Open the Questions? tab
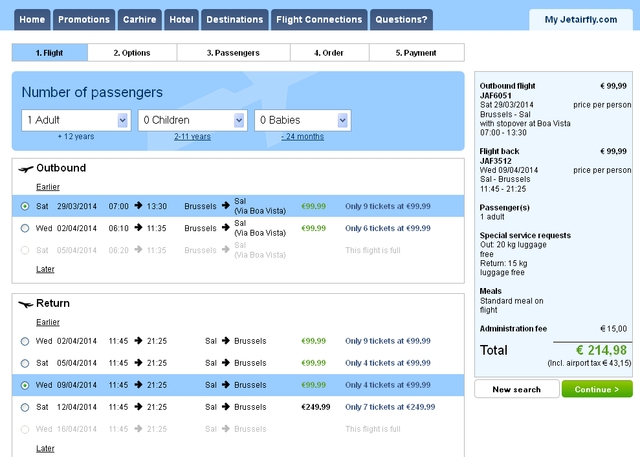640x457 pixels. click(x=402, y=20)
